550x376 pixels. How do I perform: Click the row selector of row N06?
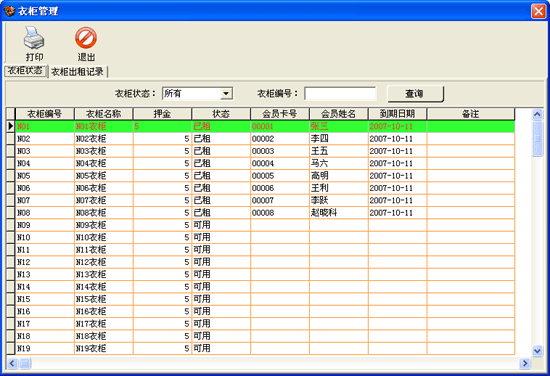tap(11, 188)
